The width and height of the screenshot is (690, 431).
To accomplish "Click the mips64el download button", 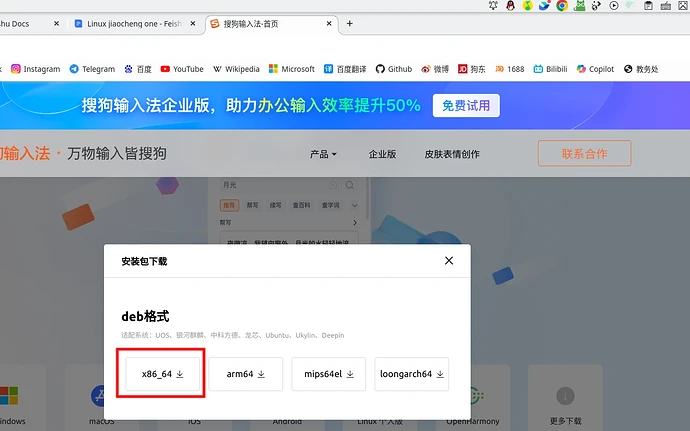I will pyautogui.click(x=328, y=374).
